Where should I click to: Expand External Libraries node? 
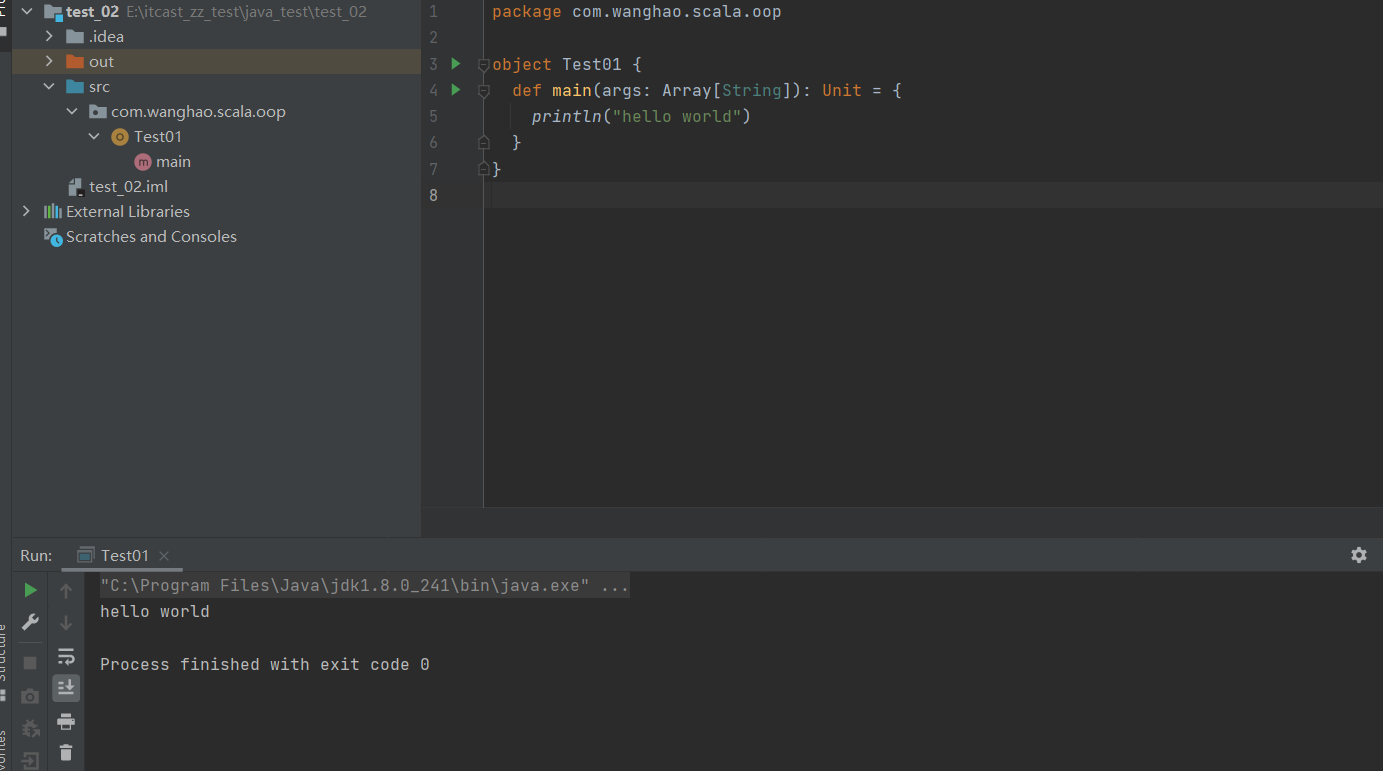(26, 212)
